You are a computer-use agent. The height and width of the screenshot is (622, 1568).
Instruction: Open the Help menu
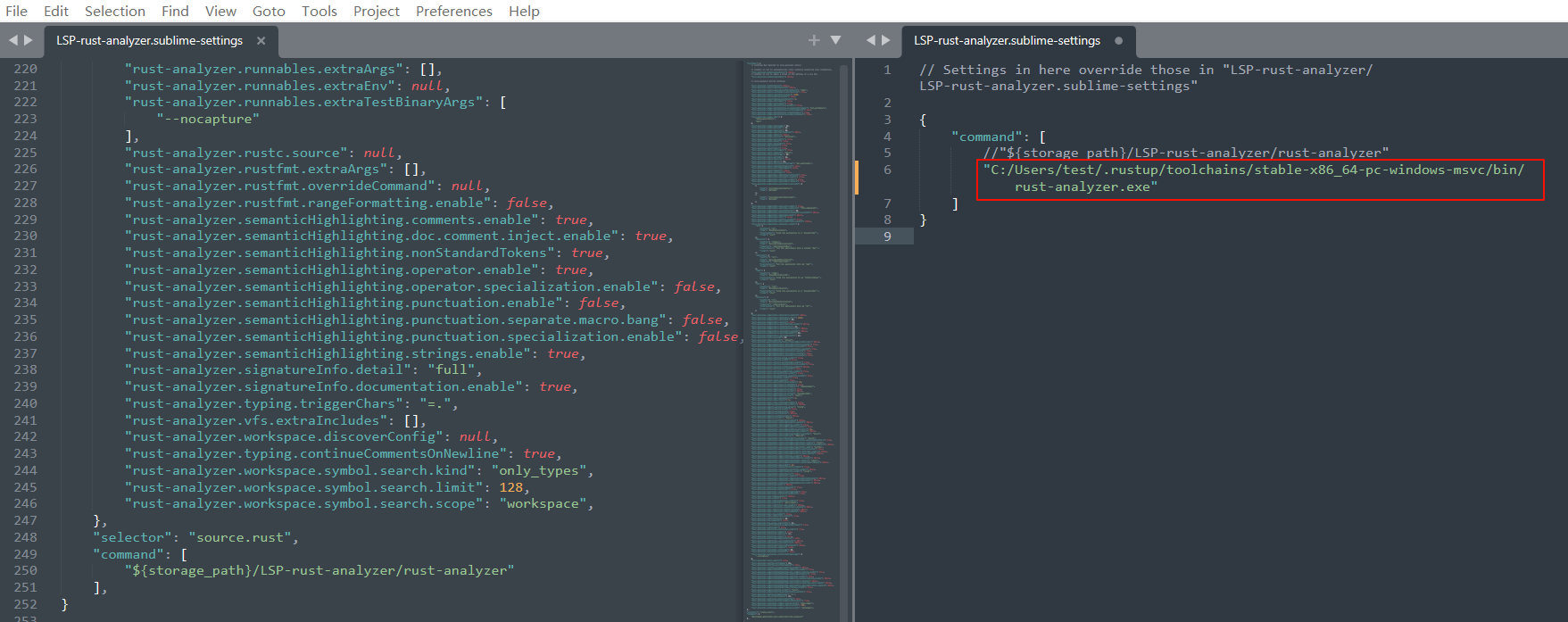pos(524,11)
